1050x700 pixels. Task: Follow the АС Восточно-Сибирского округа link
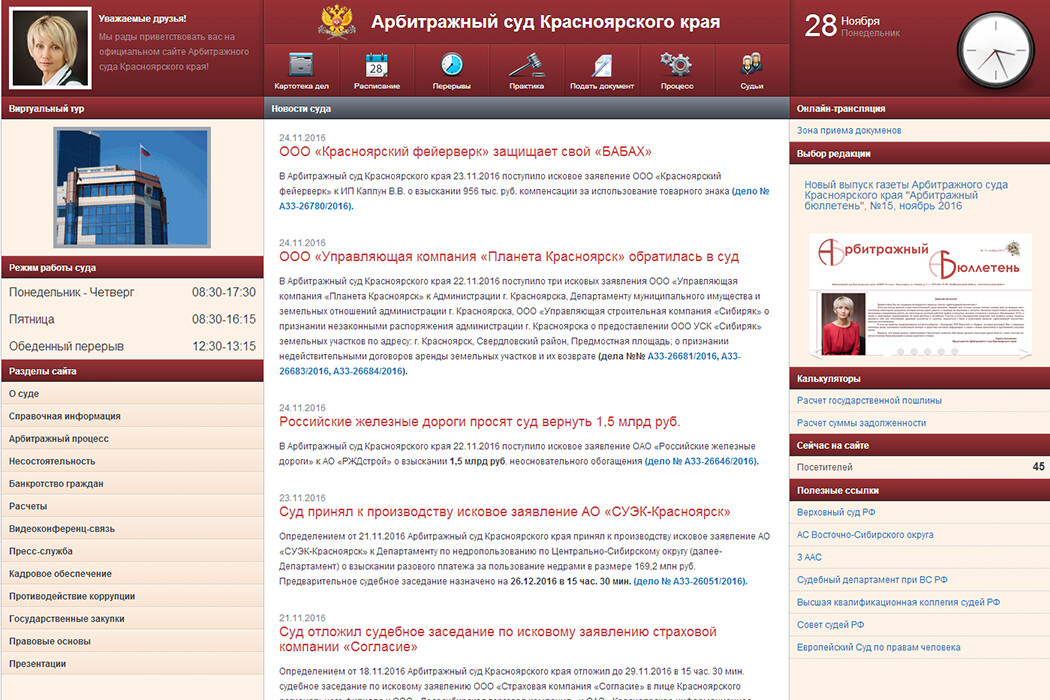click(x=865, y=535)
